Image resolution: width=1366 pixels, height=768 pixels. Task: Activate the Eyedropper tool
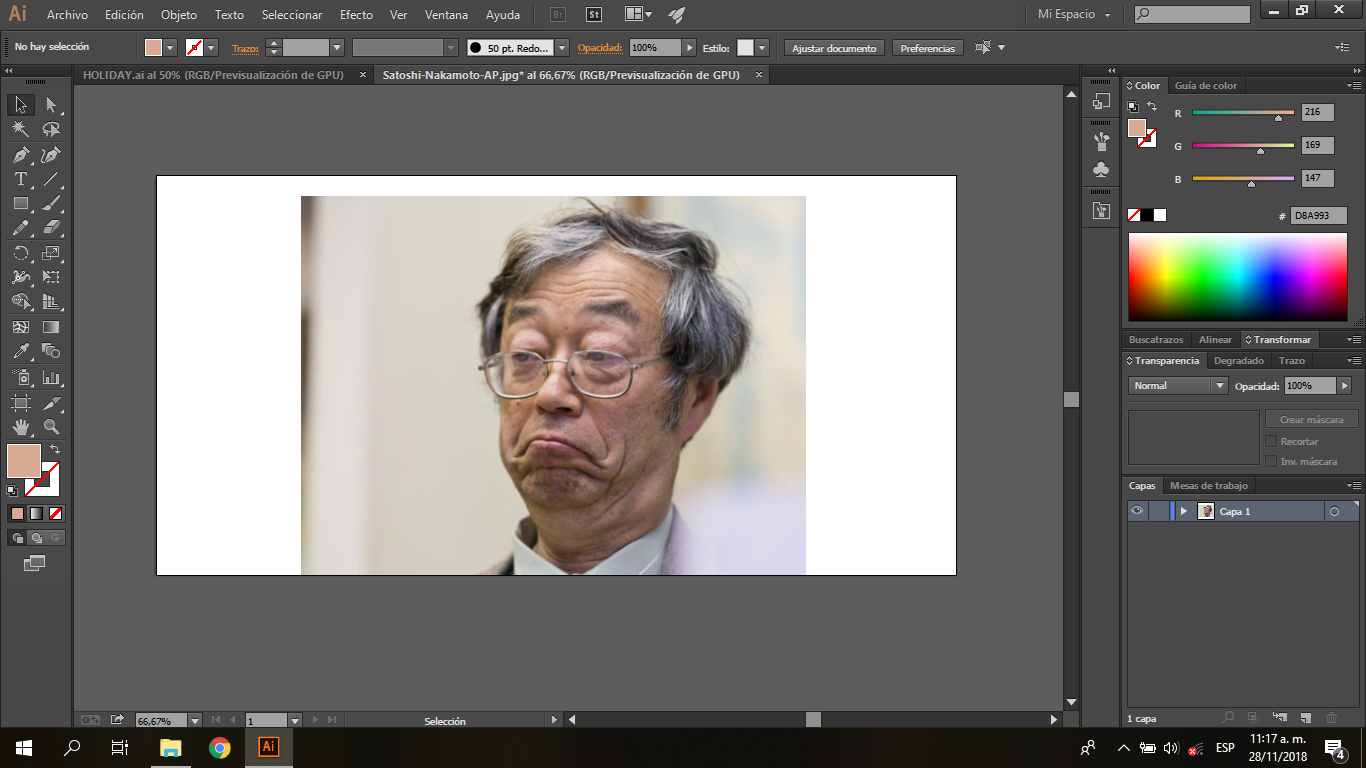point(20,351)
